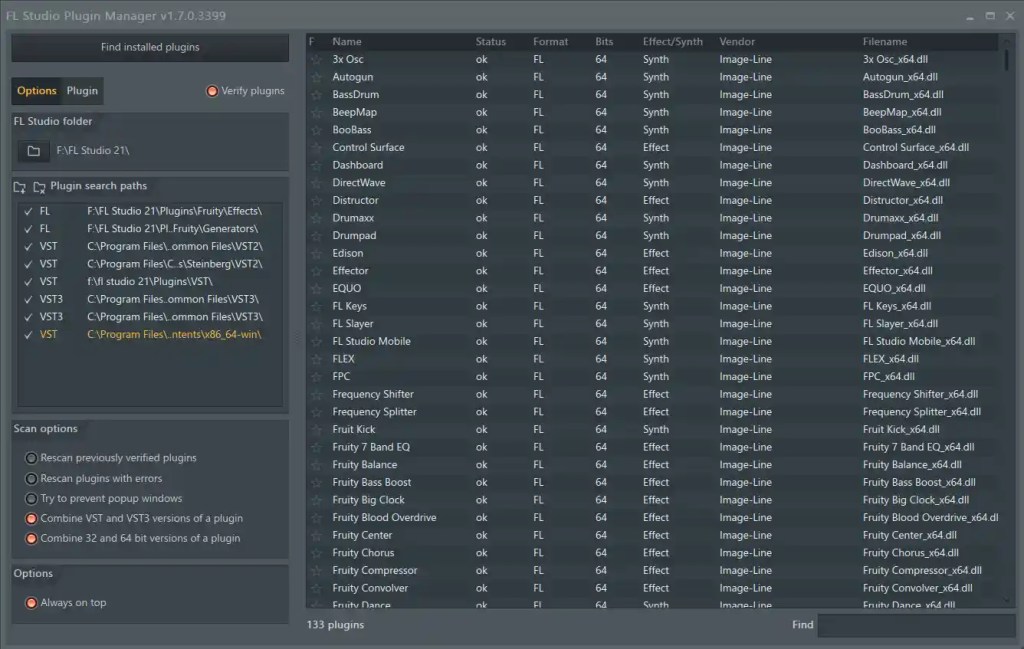Select the FL Studio Mobile plugin row

[654, 341]
